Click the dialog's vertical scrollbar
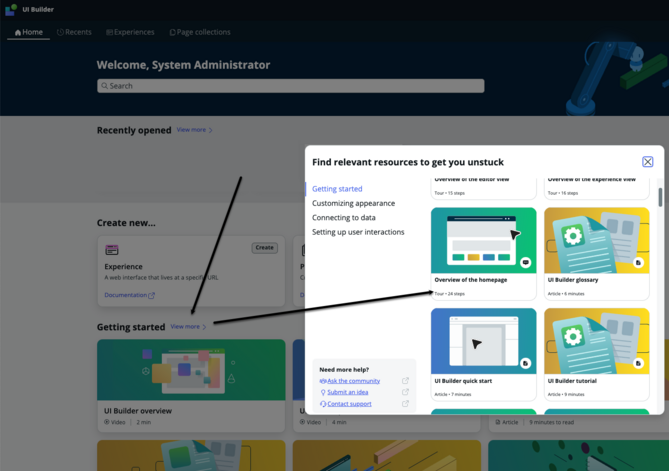 660,197
